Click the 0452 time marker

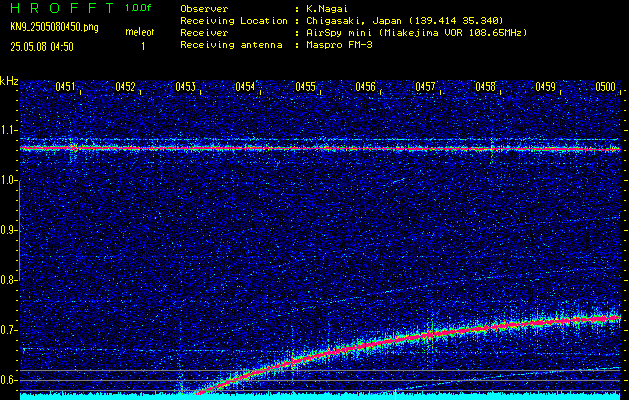(125, 87)
